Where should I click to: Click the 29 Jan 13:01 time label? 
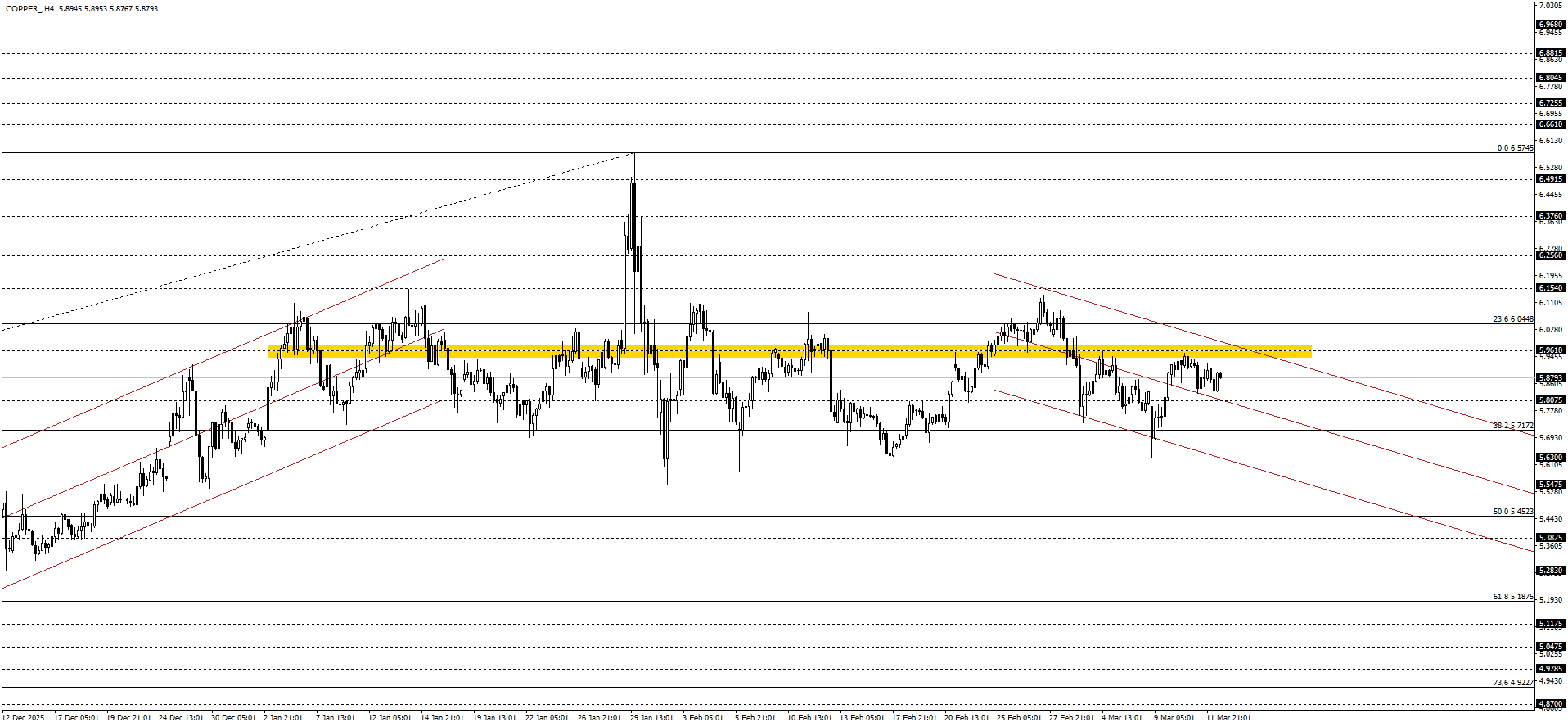(x=651, y=718)
